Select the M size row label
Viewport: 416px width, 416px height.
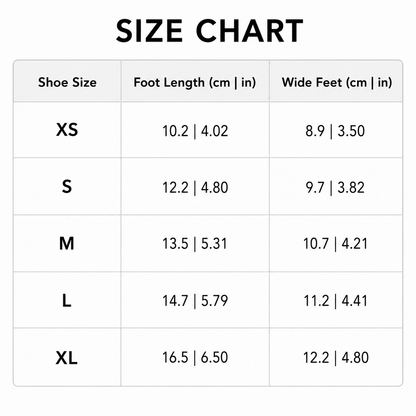(x=67, y=243)
